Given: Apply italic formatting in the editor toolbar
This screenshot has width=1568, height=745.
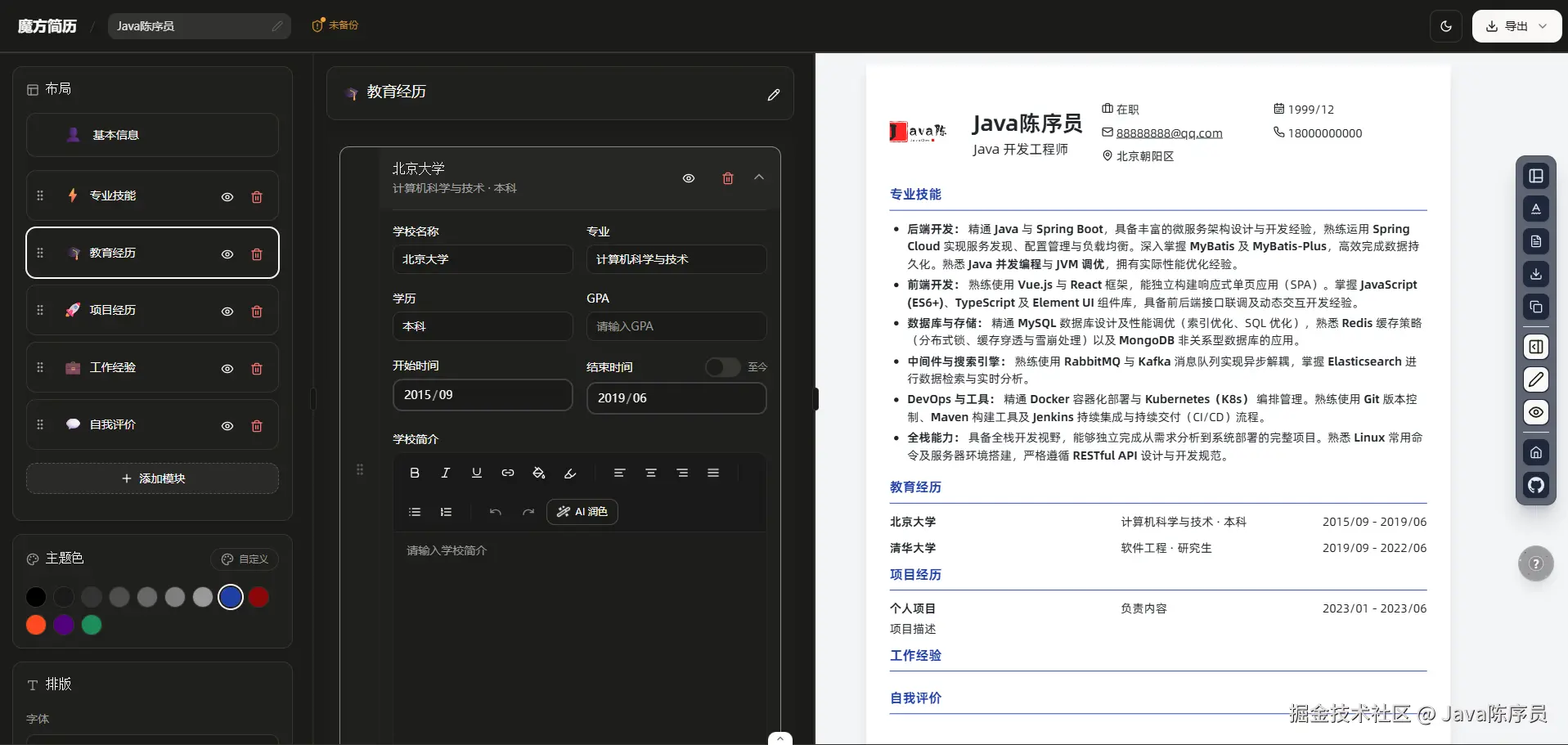Looking at the screenshot, I should 446,473.
